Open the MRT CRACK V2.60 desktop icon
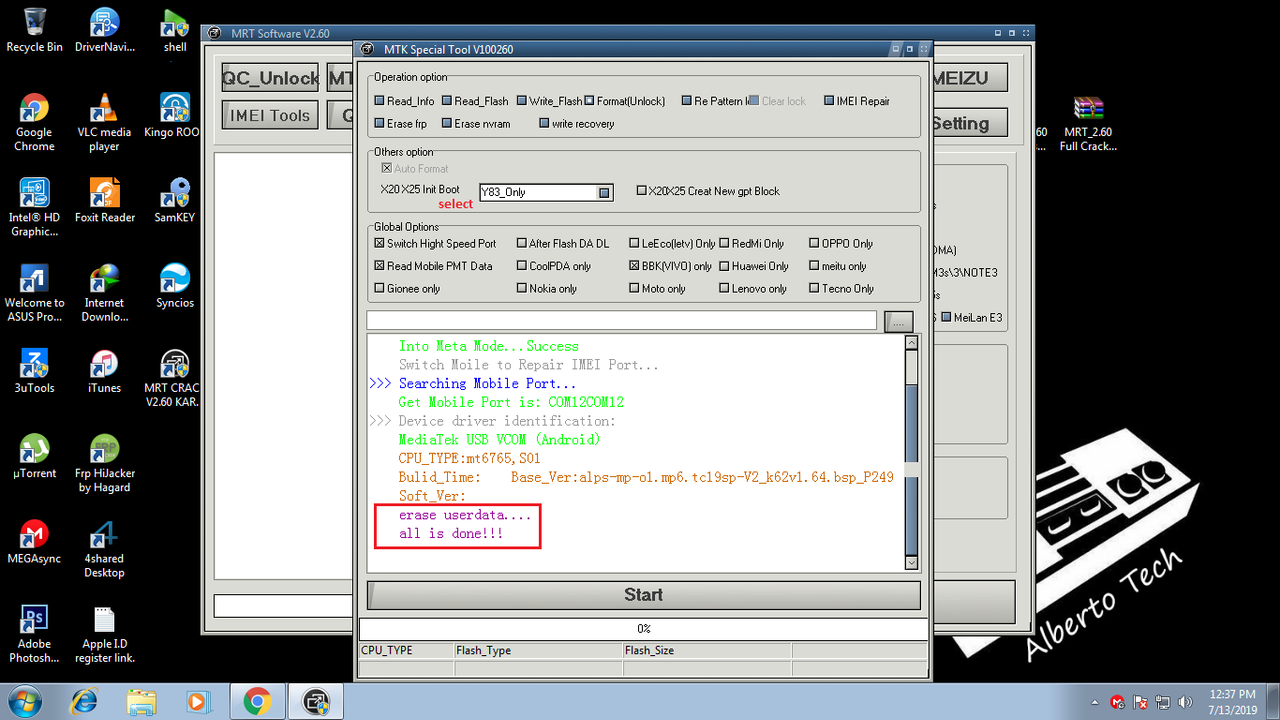Image resolution: width=1280 pixels, height=720 pixels. [x=172, y=378]
